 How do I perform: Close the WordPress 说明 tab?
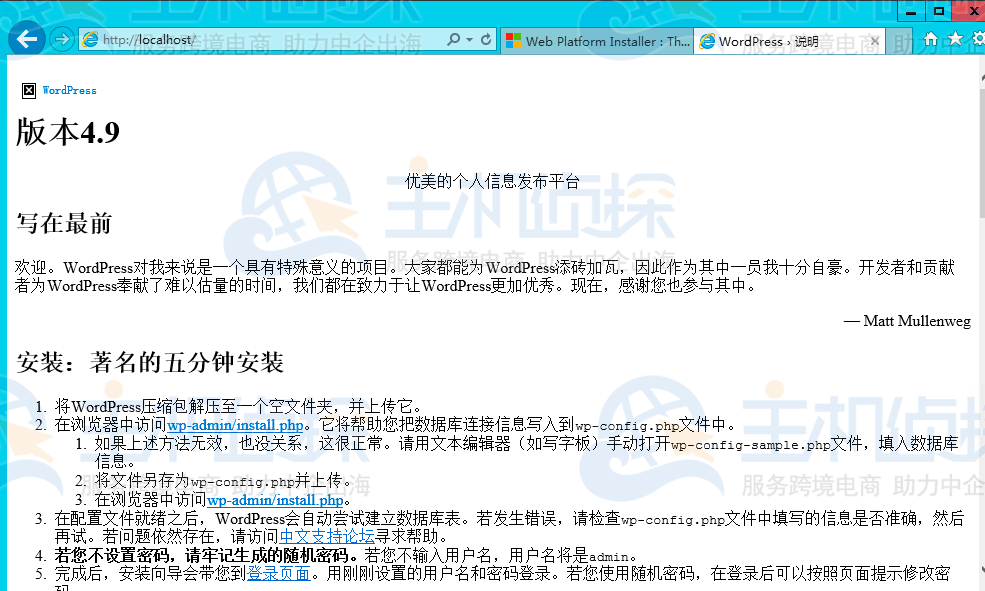[x=875, y=41]
